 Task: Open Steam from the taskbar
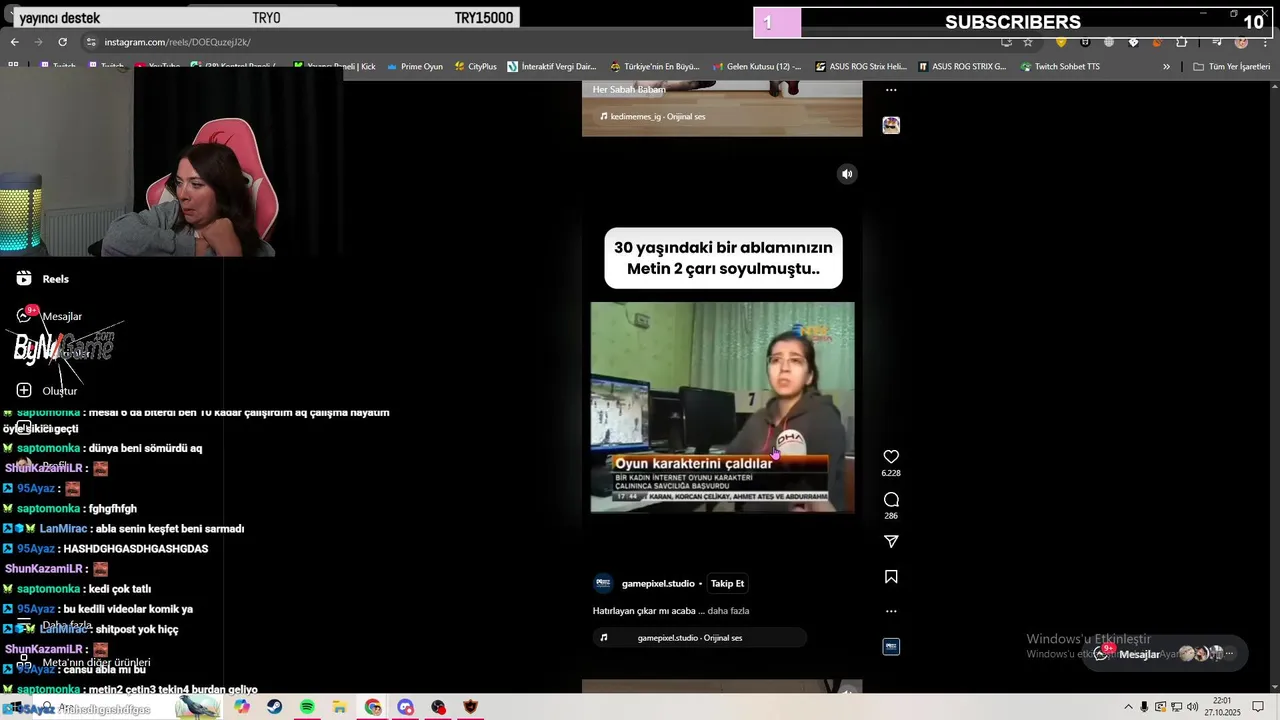point(274,707)
